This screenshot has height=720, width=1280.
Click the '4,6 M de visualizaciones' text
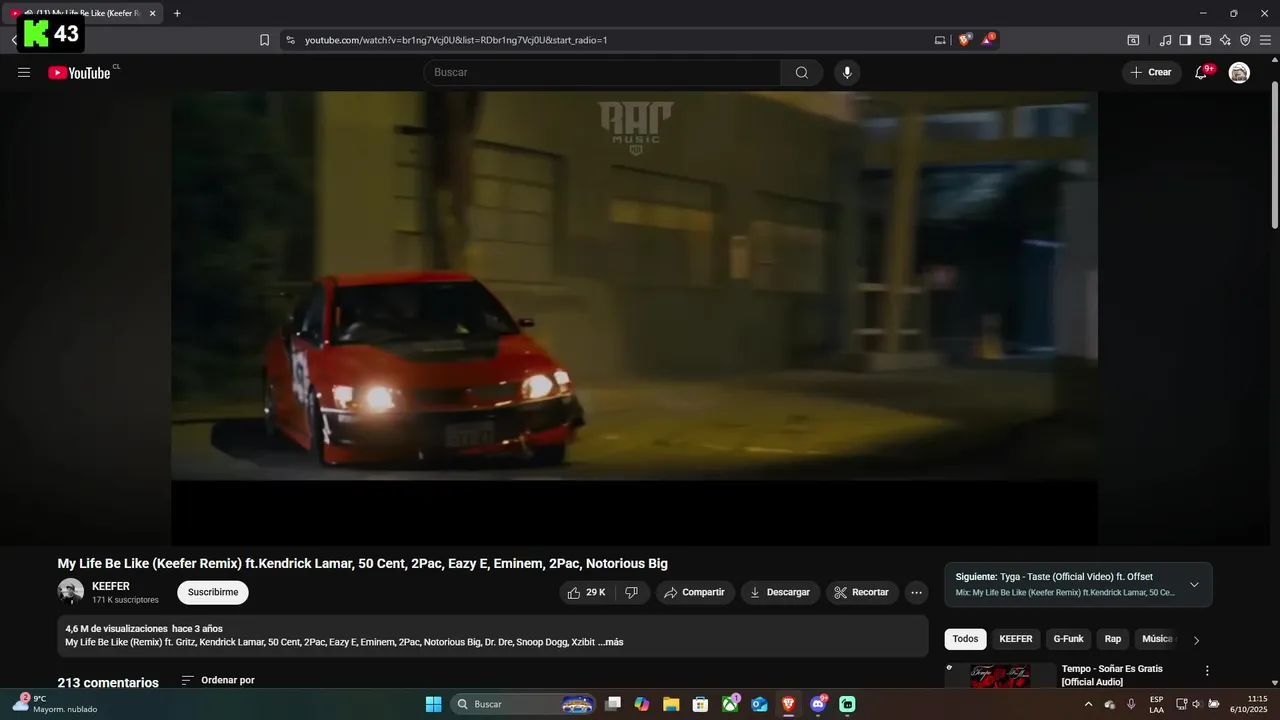point(116,629)
